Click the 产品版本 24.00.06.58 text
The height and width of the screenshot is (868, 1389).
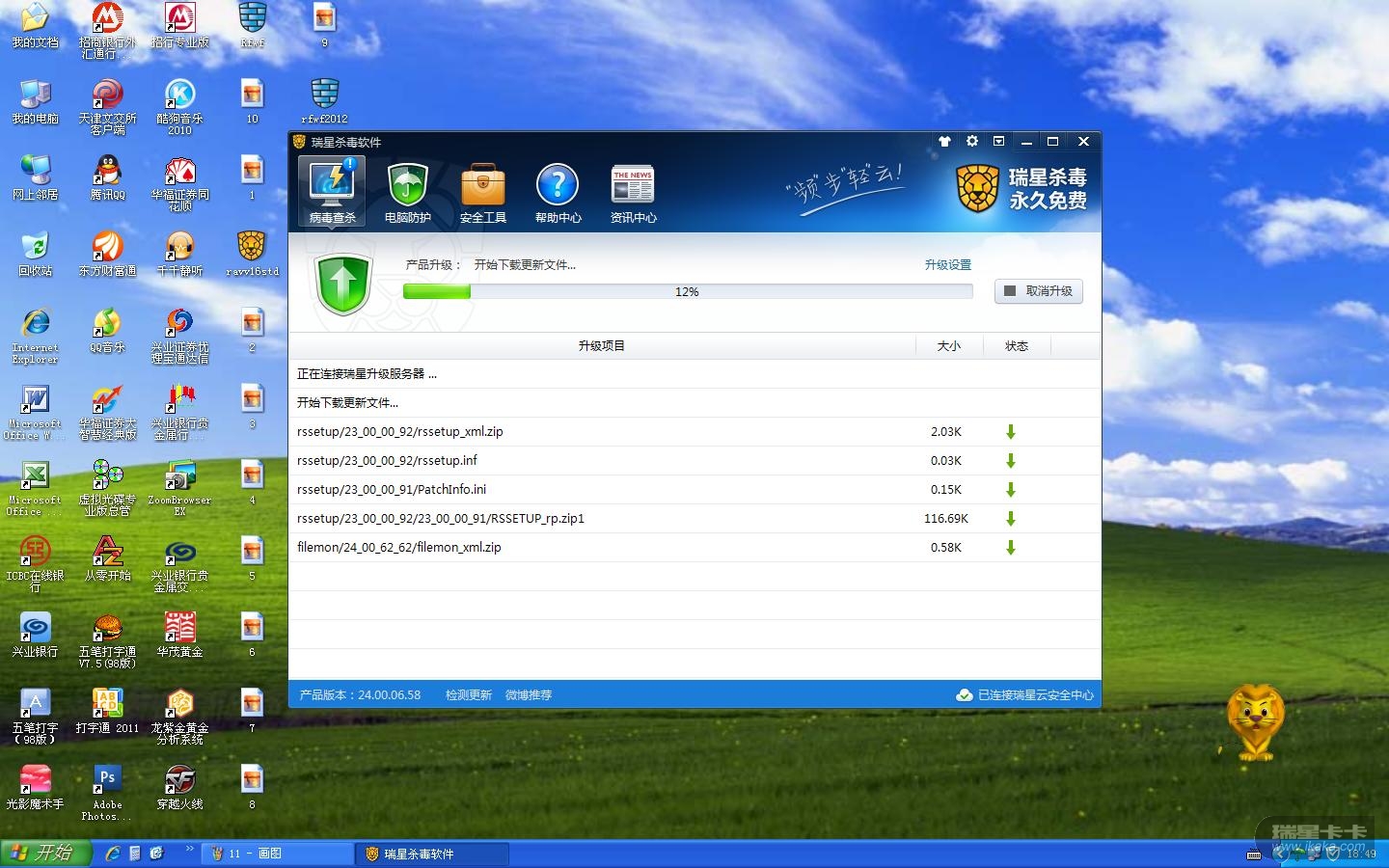(x=360, y=694)
